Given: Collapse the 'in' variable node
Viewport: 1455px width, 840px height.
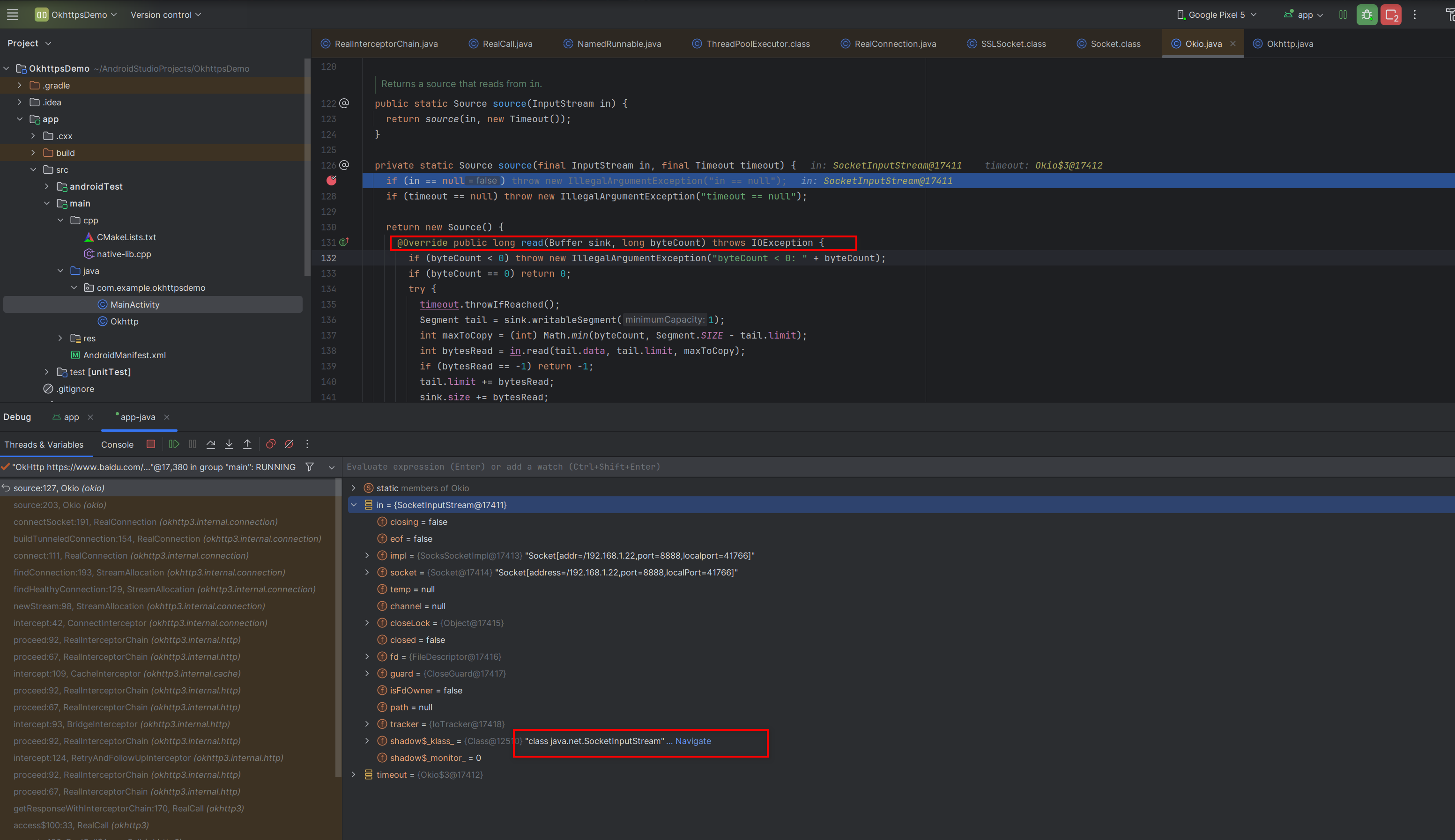Looking at the screenshot, I should click(x=354, y=505).
